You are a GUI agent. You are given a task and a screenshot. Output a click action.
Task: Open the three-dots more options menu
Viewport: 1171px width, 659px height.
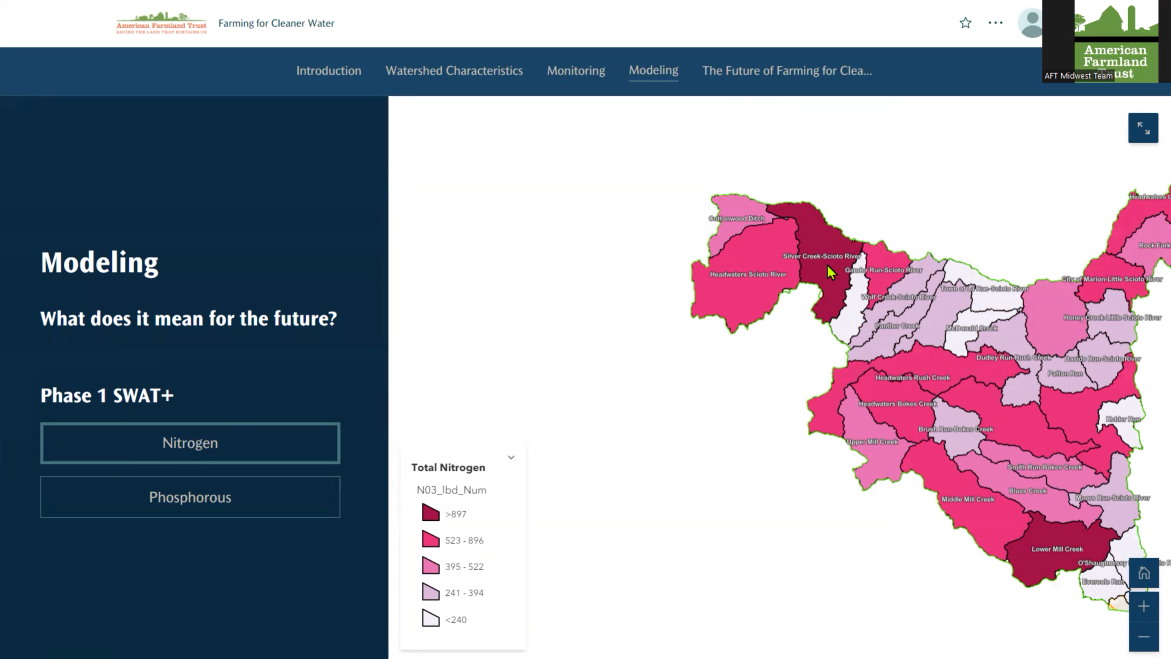point(995,23)
